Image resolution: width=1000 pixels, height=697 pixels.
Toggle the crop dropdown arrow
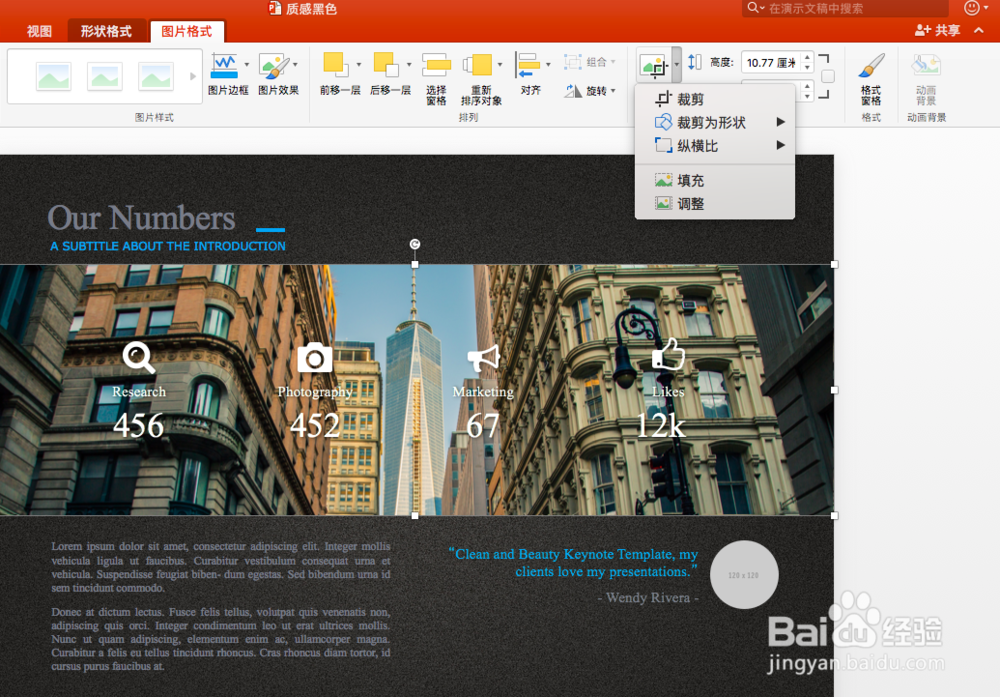[677, 64]
